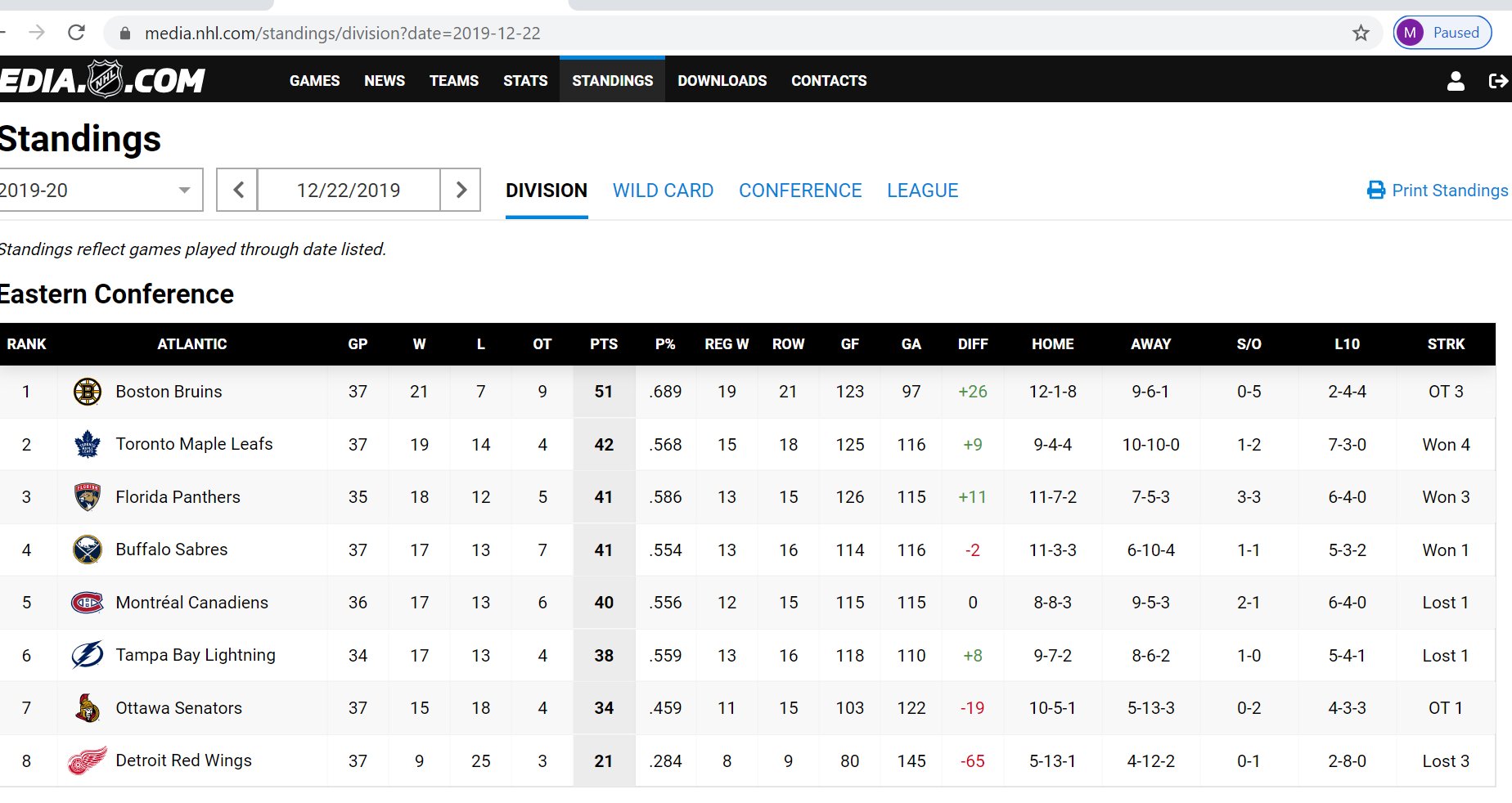Image resolution: width=1512 pixels, height=803 pixels.
Task: Switch to the CONFERENCE tab
Action: point(800,191)
